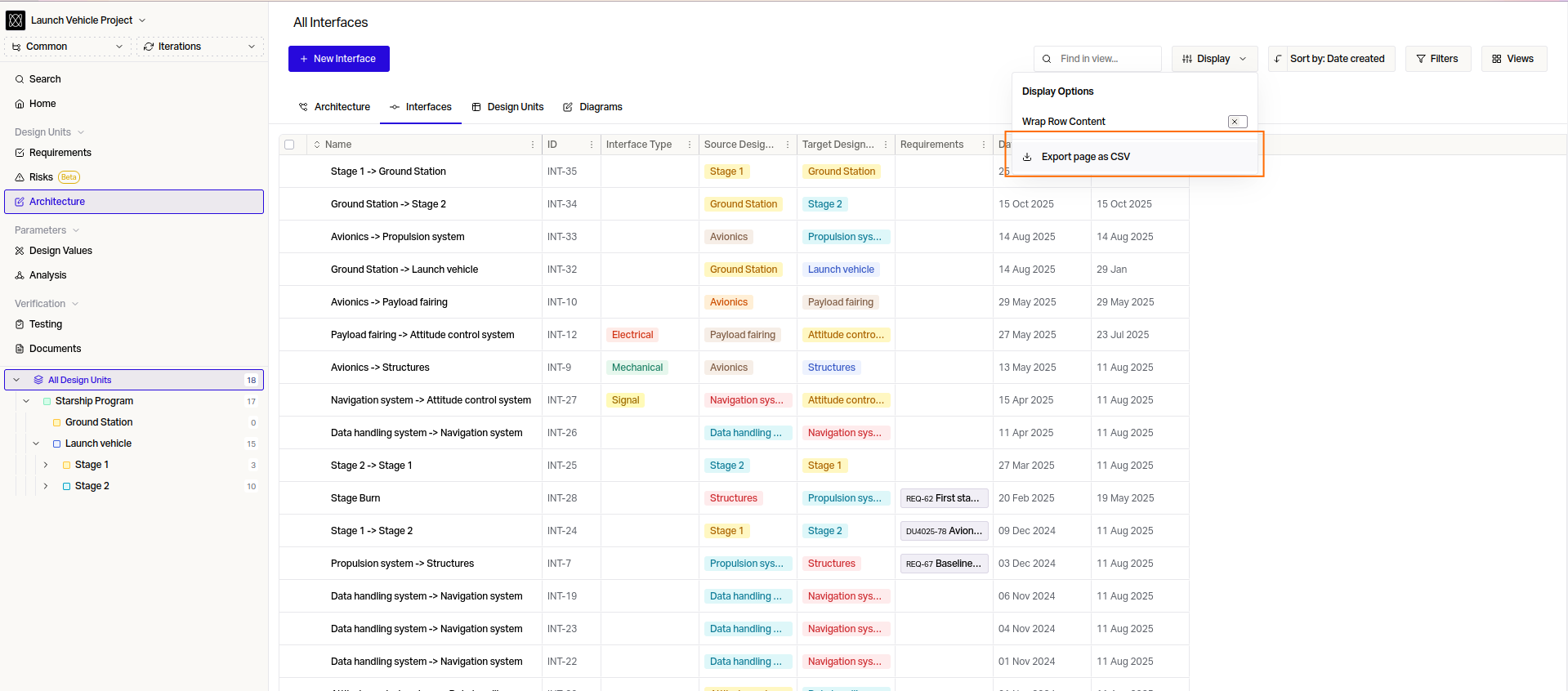Image resolution: width=1568 pixels, height=691 pixels.
Task: Click the Design Values icon
Action: pyautogui.click(x=20, y=251)
